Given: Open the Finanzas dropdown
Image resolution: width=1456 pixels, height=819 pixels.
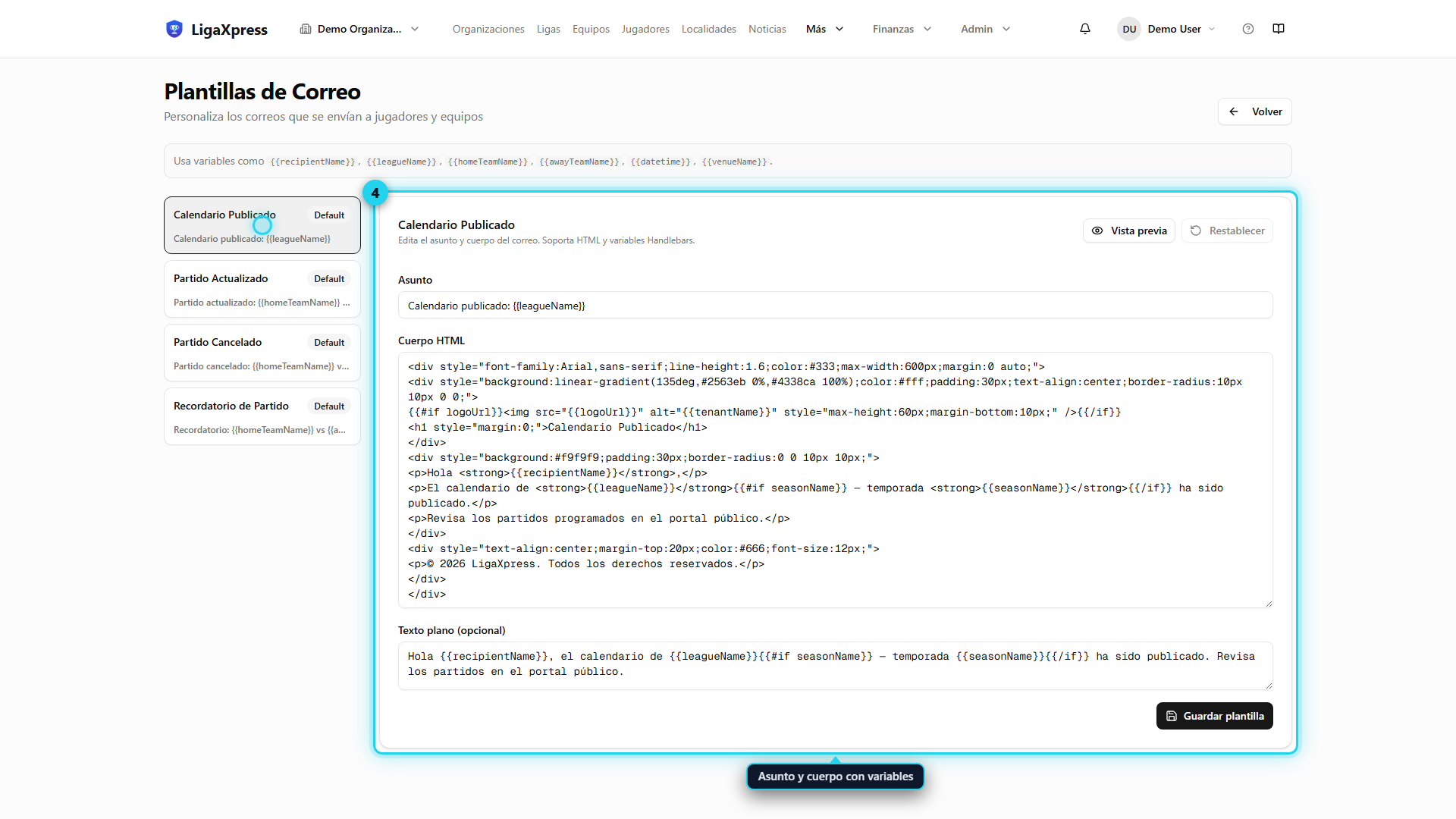Looking at the screenshot, I should (902, 29).
